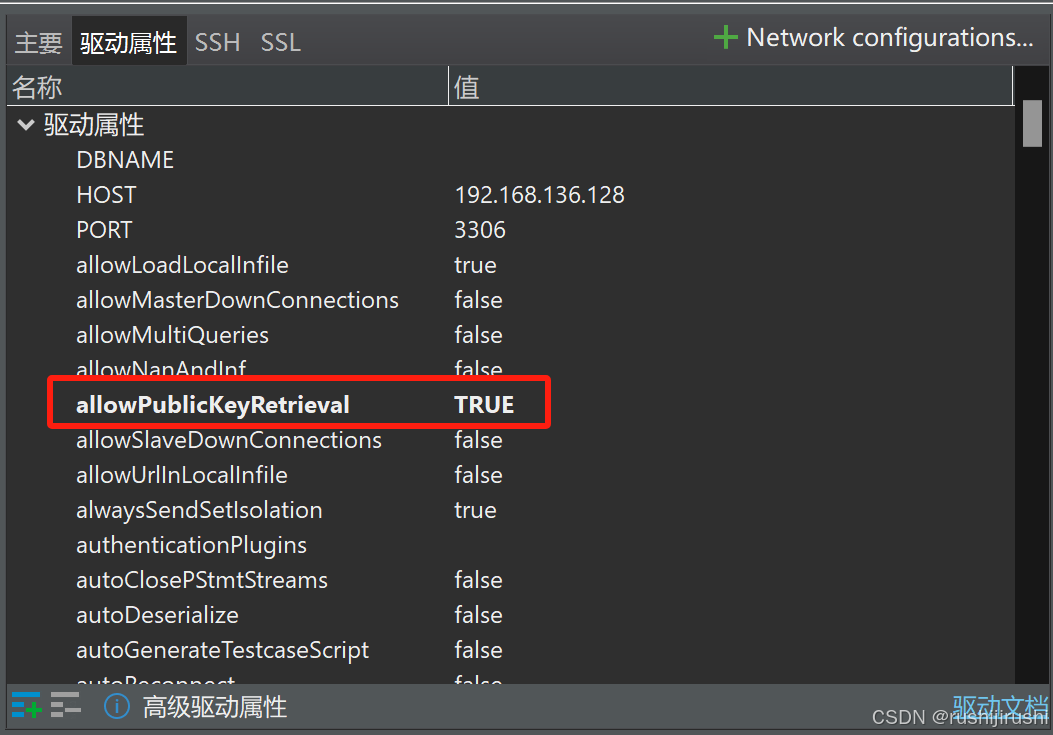
Task: Disable allowPublicKeyRetrieval
Action: [x=484, y=404]
